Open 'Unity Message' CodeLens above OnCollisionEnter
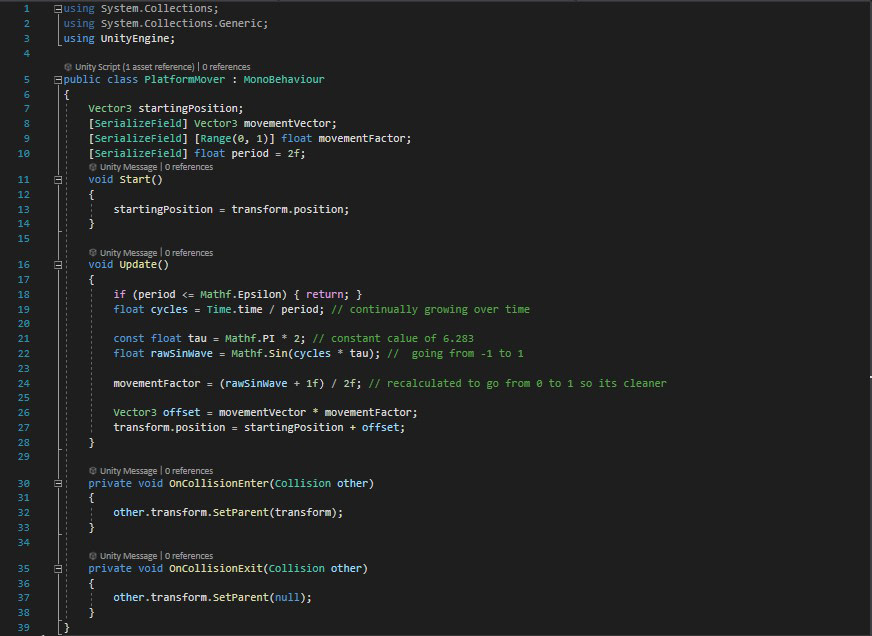The image size is (872, 636). coord(128,471)
